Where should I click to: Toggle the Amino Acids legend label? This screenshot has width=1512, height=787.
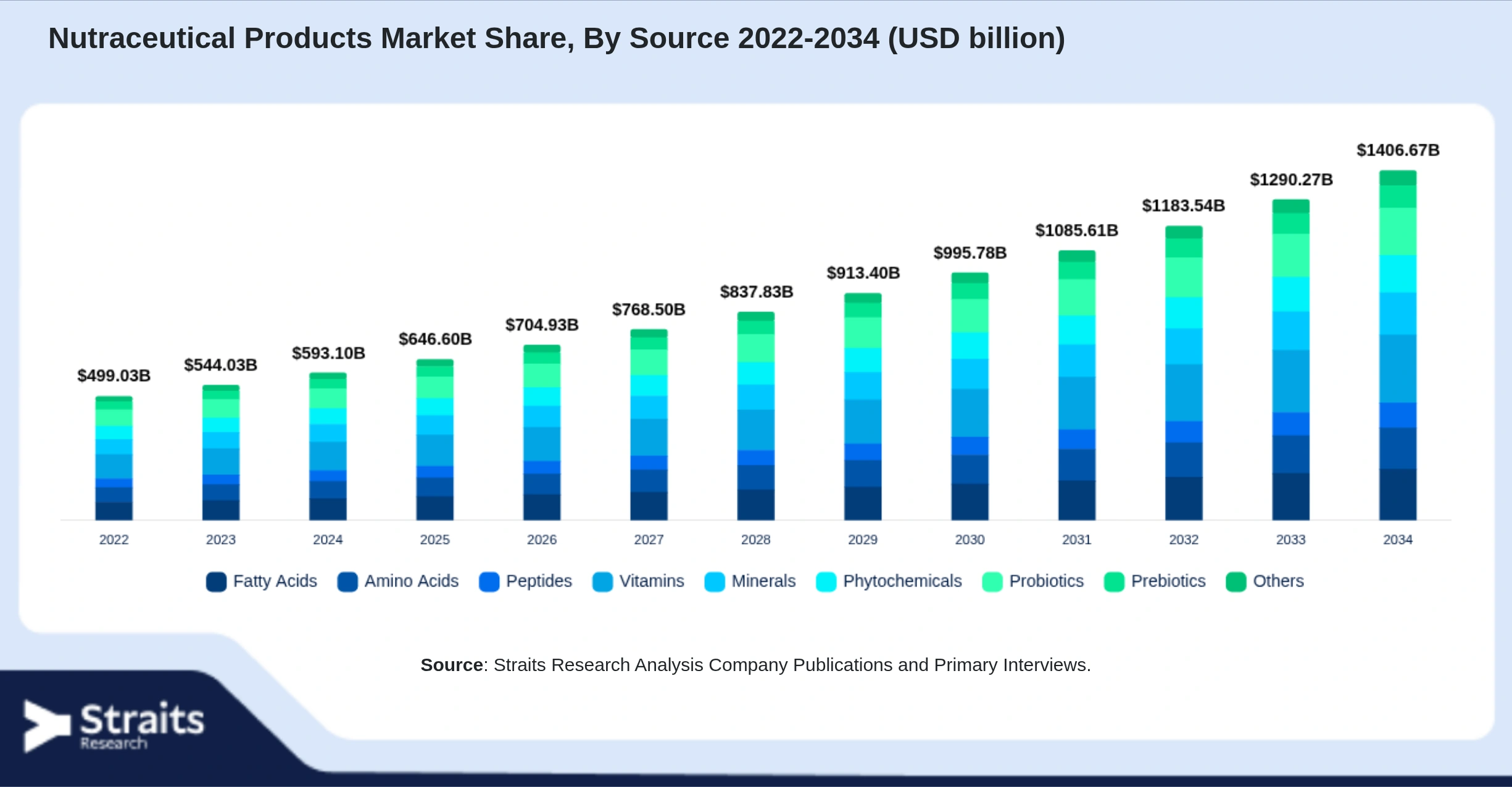[x=412, y=581]
